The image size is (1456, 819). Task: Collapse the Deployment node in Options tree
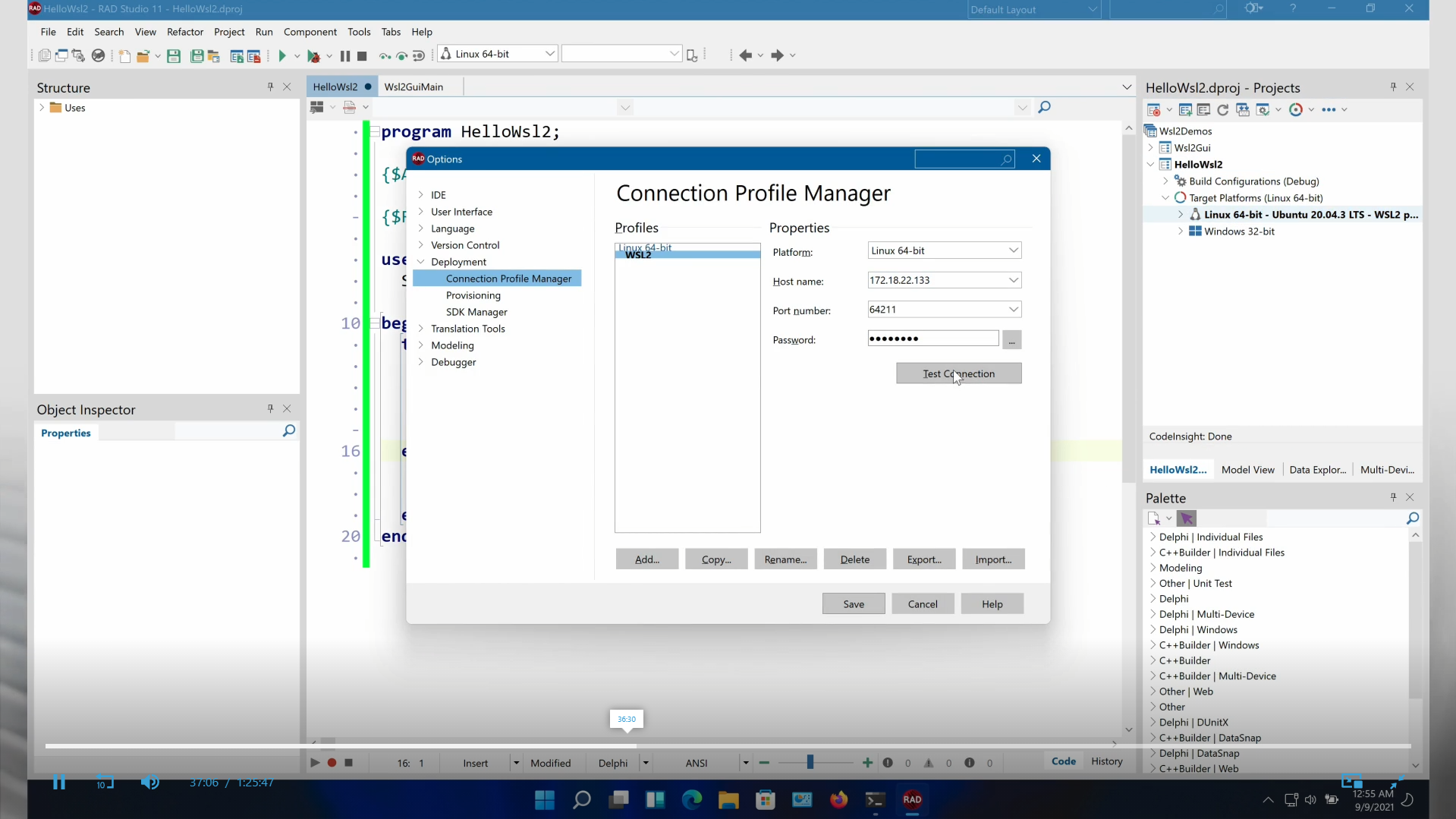pos(420,262)
